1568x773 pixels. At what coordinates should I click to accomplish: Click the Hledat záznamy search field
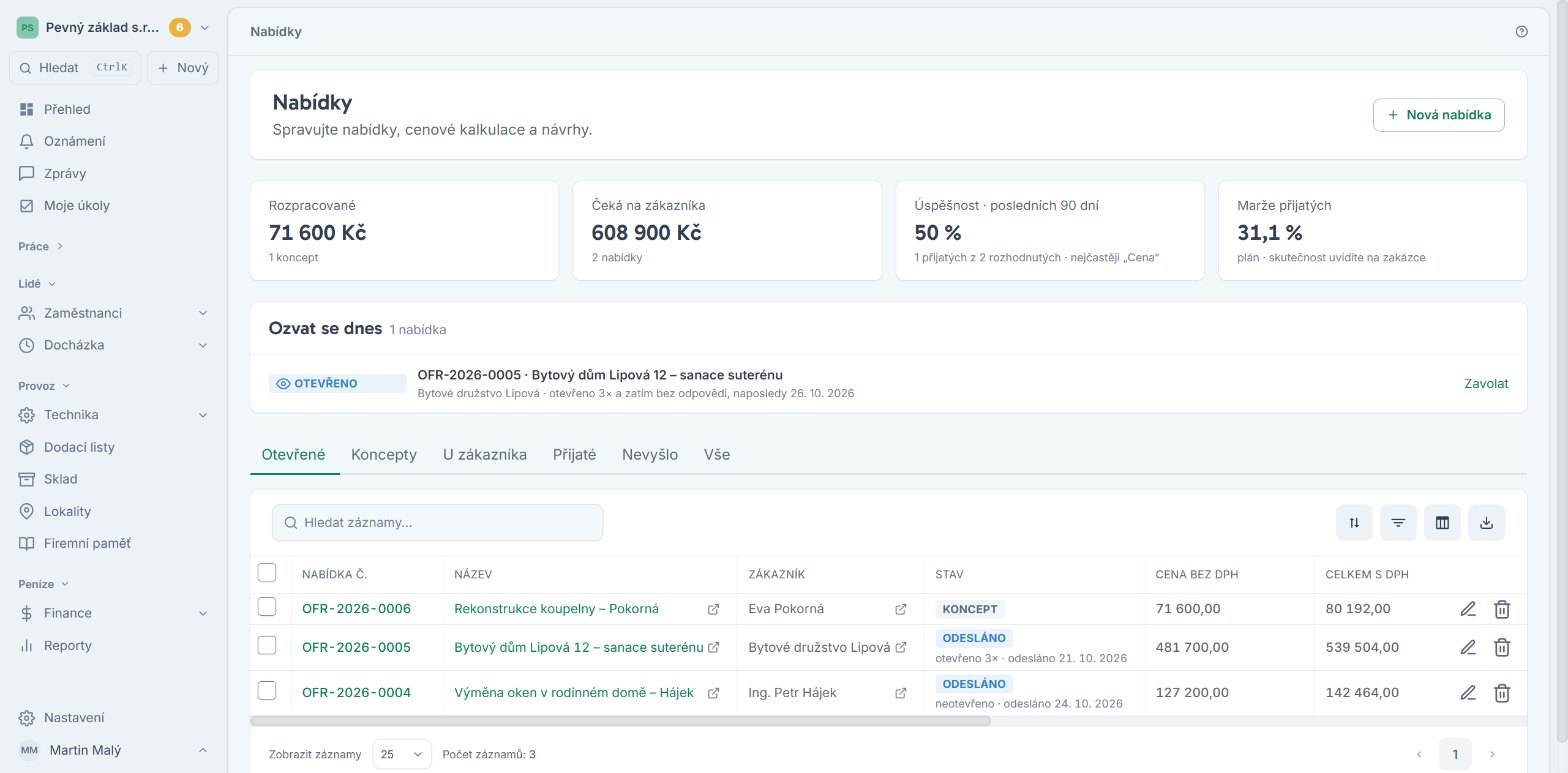pyautogui.click(x=437, y=522)
